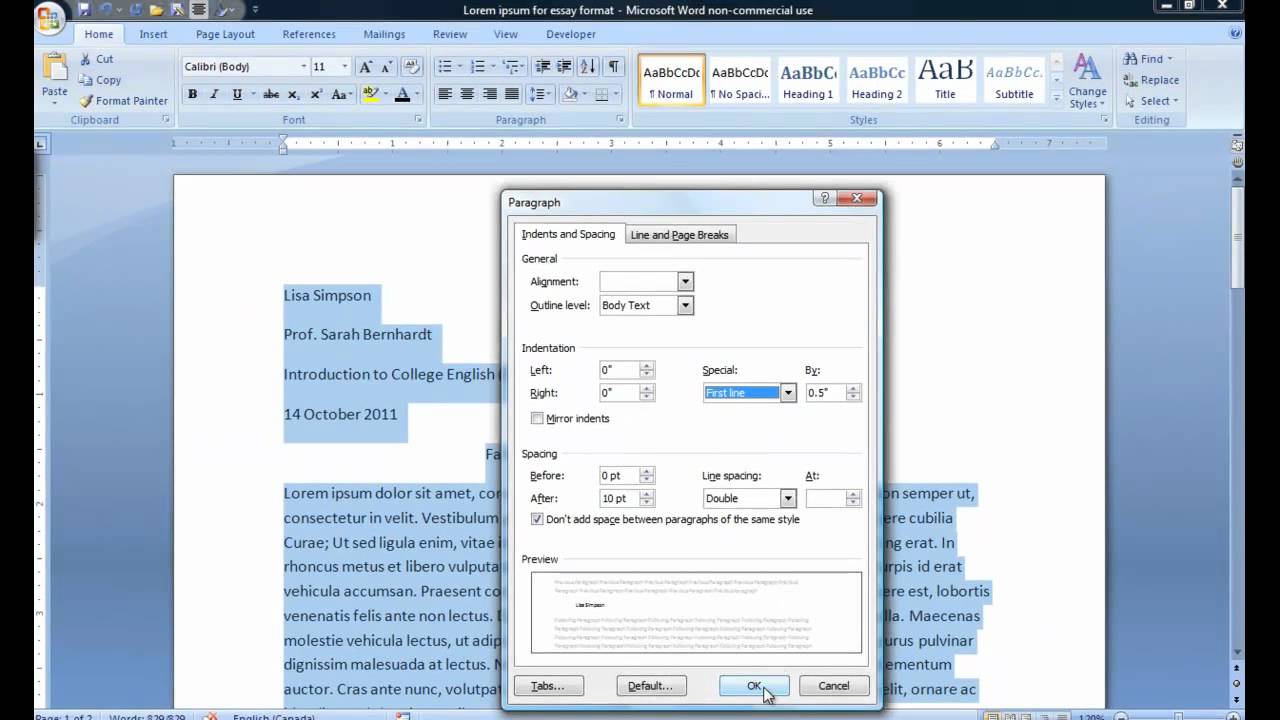Toggle Underline formatting

pos(237,95)
